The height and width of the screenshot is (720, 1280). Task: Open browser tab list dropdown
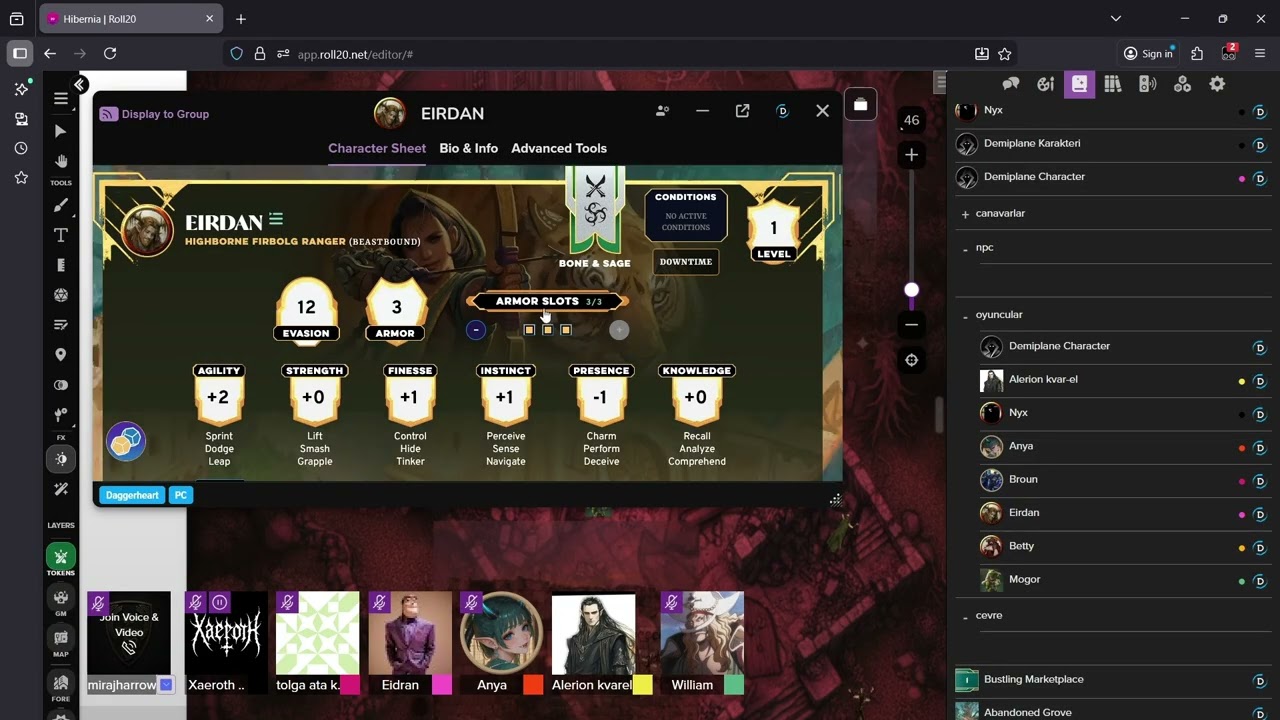(1116, 18)
